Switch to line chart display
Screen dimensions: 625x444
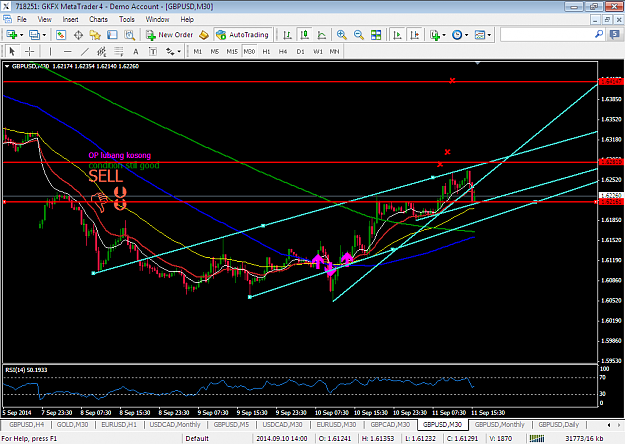[x=322, y=35]
